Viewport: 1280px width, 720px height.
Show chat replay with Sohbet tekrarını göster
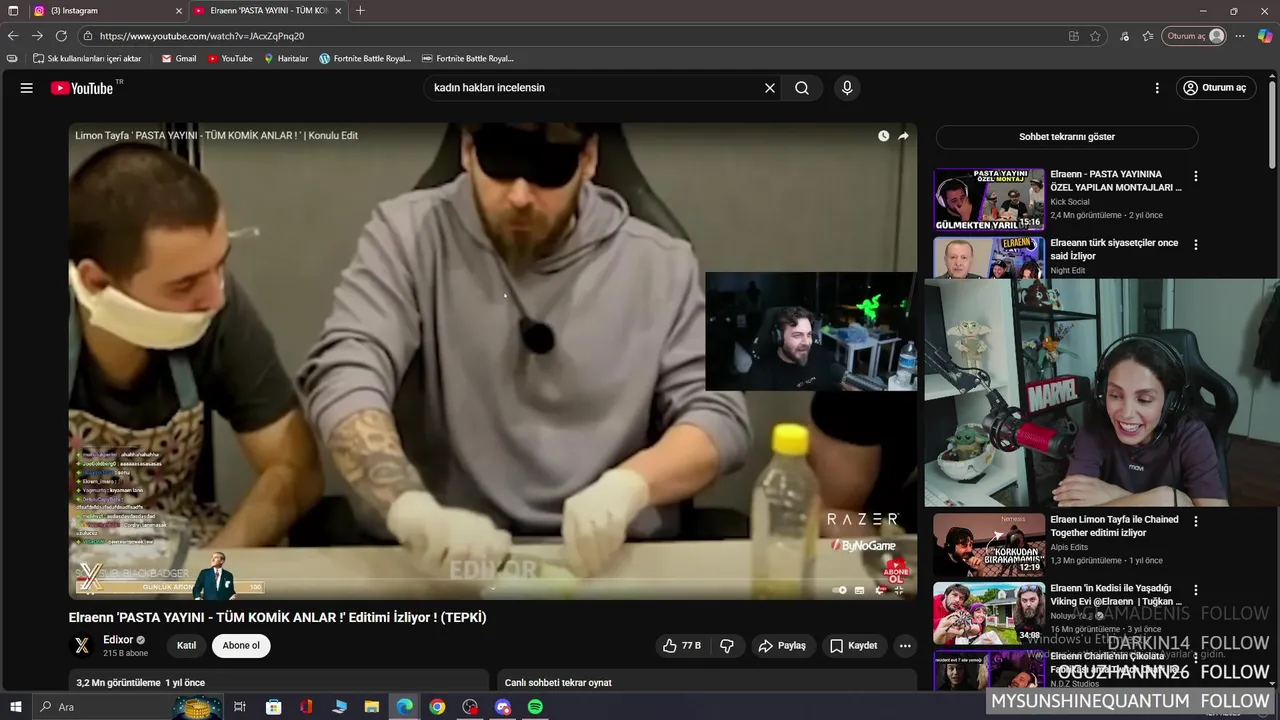tap(1067, 137)
